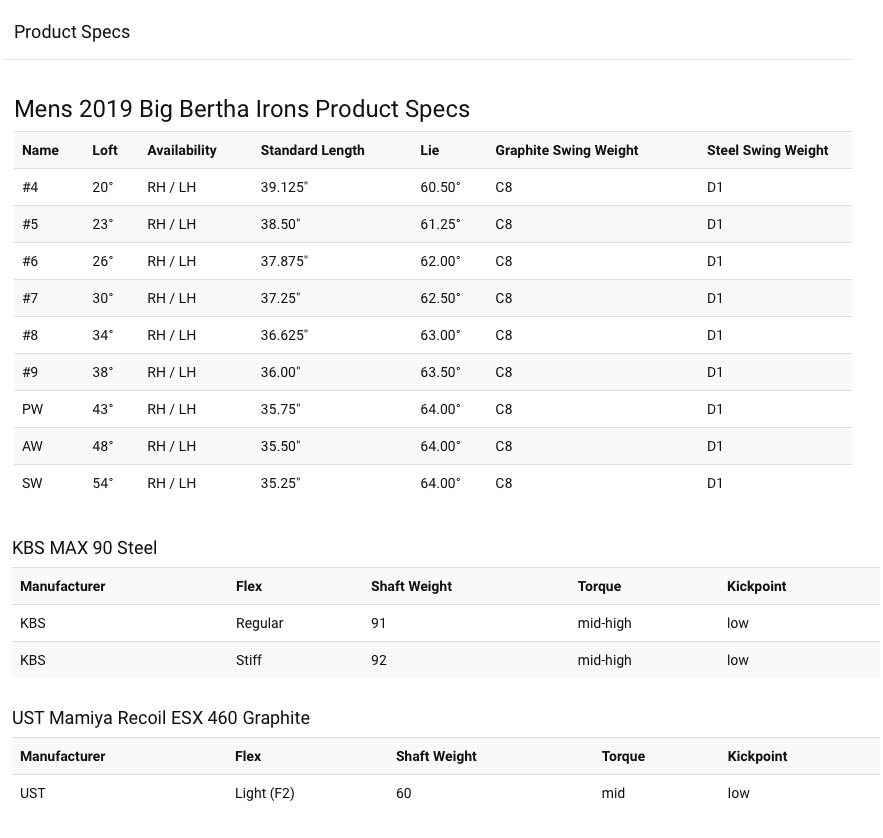Select the 61.25° lie value
Image resolution: width=883 pixels, height=838 pixels.
coord(440,224)
